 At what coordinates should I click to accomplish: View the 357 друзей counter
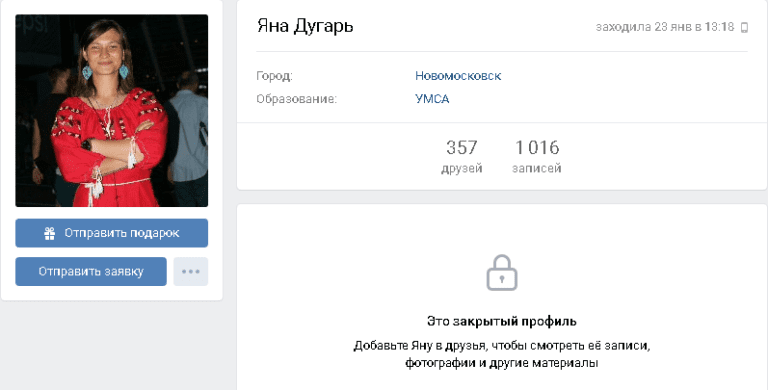coord(461,156)
